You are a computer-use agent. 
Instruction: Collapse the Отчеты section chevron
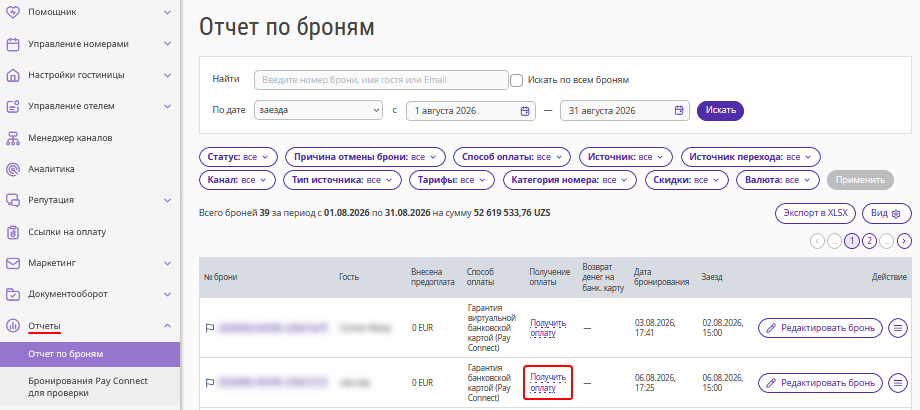point(167,326)
